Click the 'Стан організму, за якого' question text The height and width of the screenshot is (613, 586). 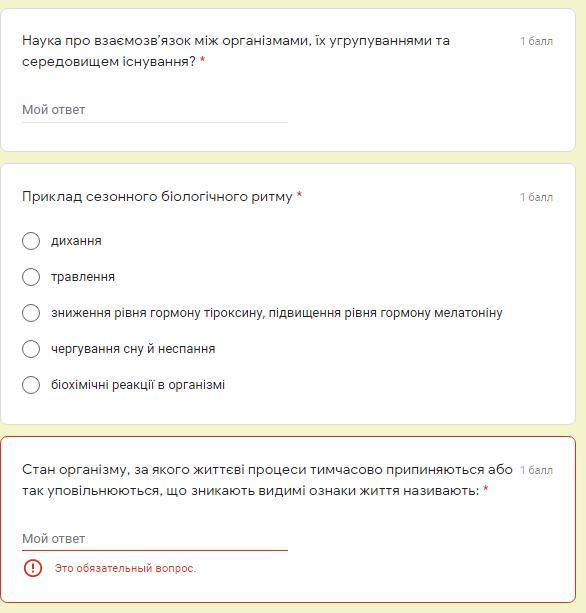tap(267, 480)
